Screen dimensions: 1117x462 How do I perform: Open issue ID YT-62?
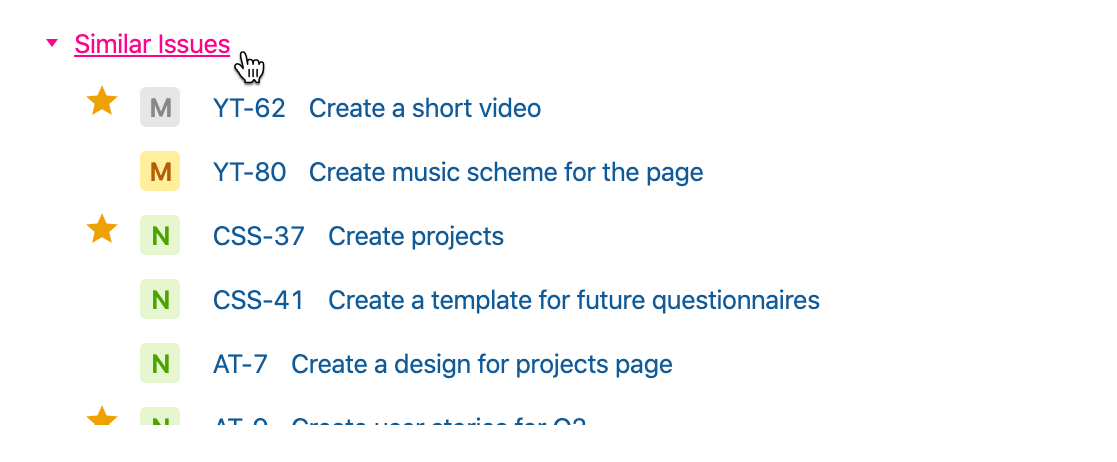click(249, 108)
